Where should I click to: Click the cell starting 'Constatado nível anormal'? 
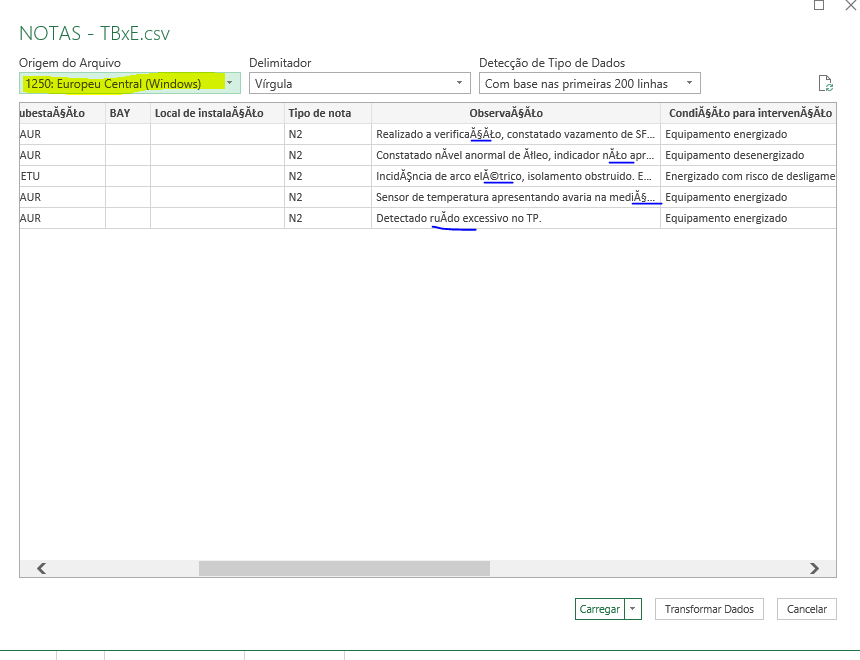[516, 155]
